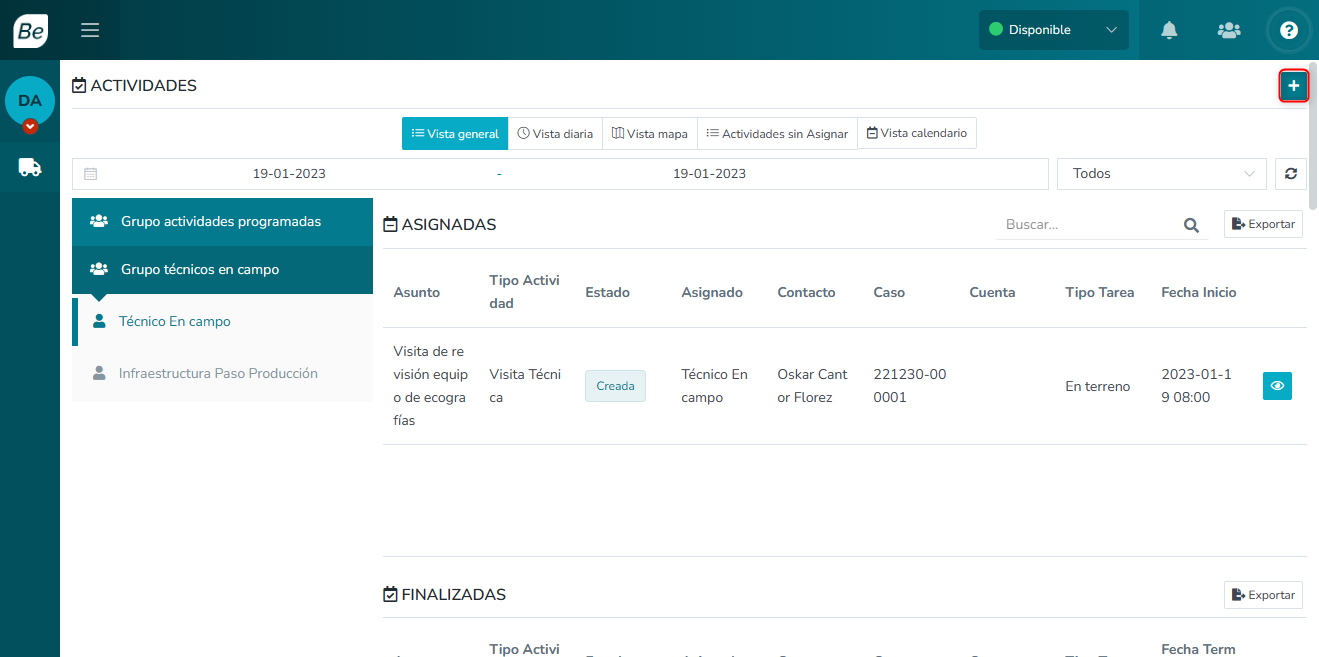This screenshot has height=657, width=1319.
Task: Switch to Vista mapa tab
Action: pos(650,134)
